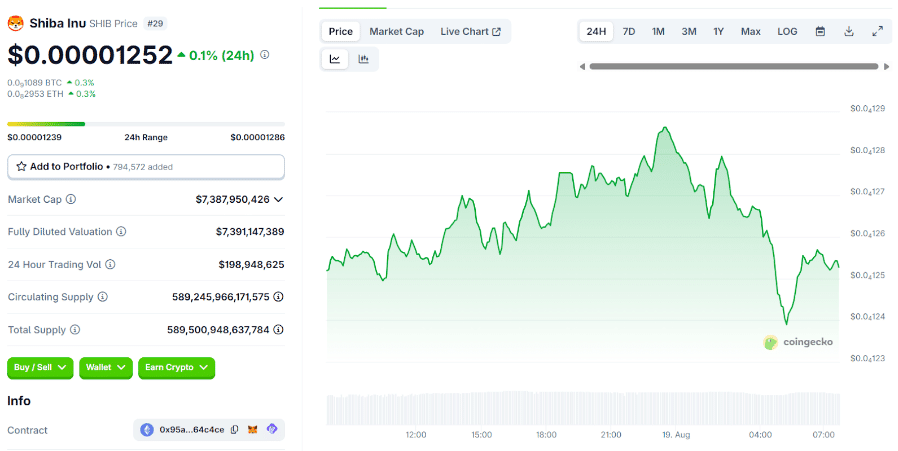Screen dimensions: 898x451
Task: Select 1M time range
Action: 658,32
